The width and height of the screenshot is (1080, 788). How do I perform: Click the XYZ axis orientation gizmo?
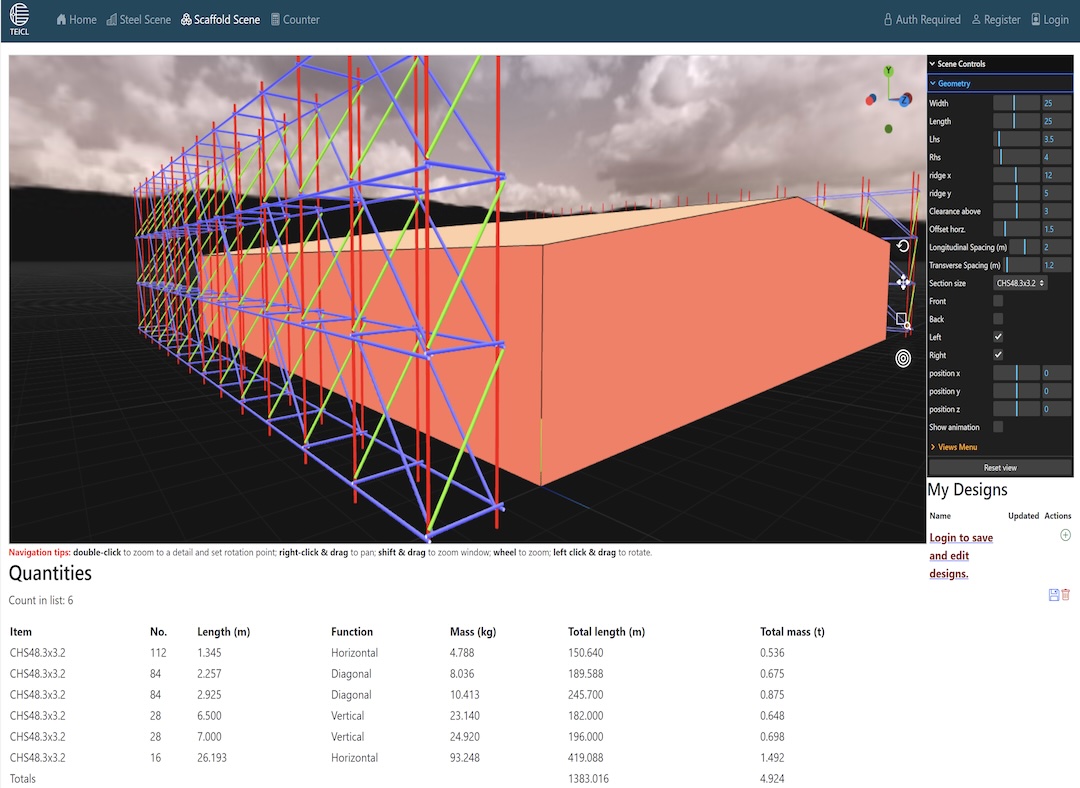coord(888,100)
